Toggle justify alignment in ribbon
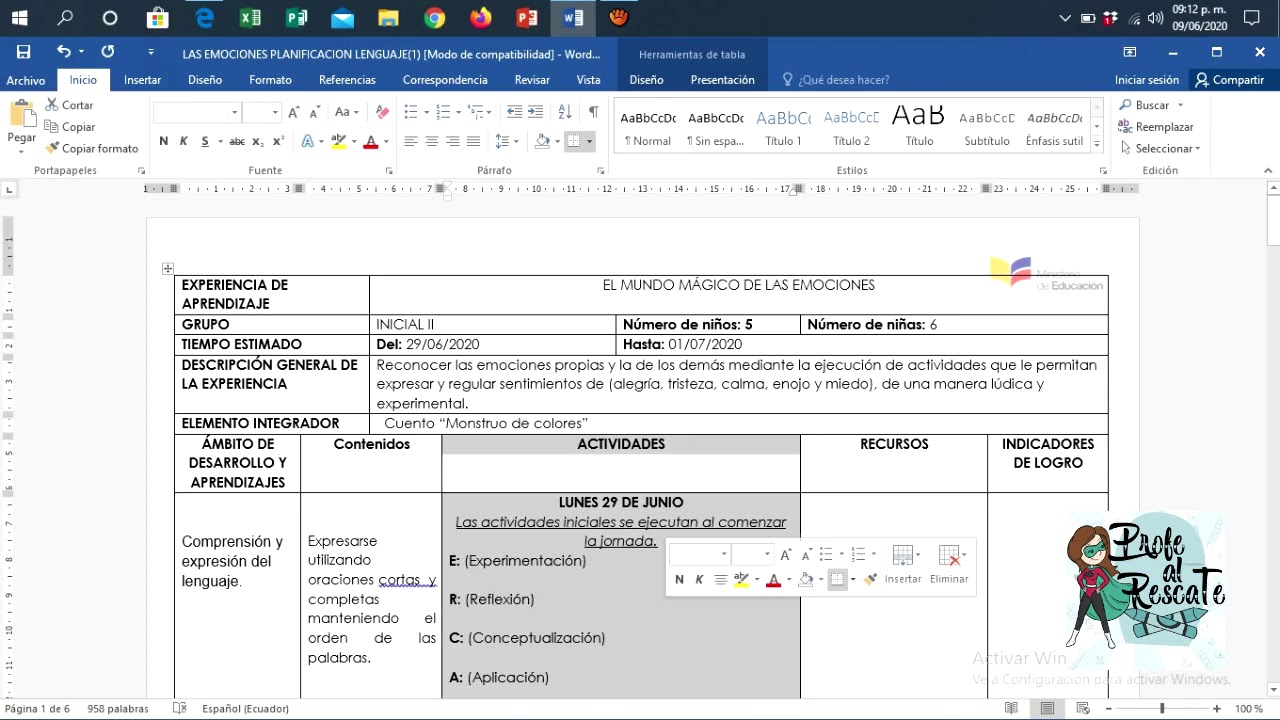This screenshot has height=720, width=1280. [474, 142]
